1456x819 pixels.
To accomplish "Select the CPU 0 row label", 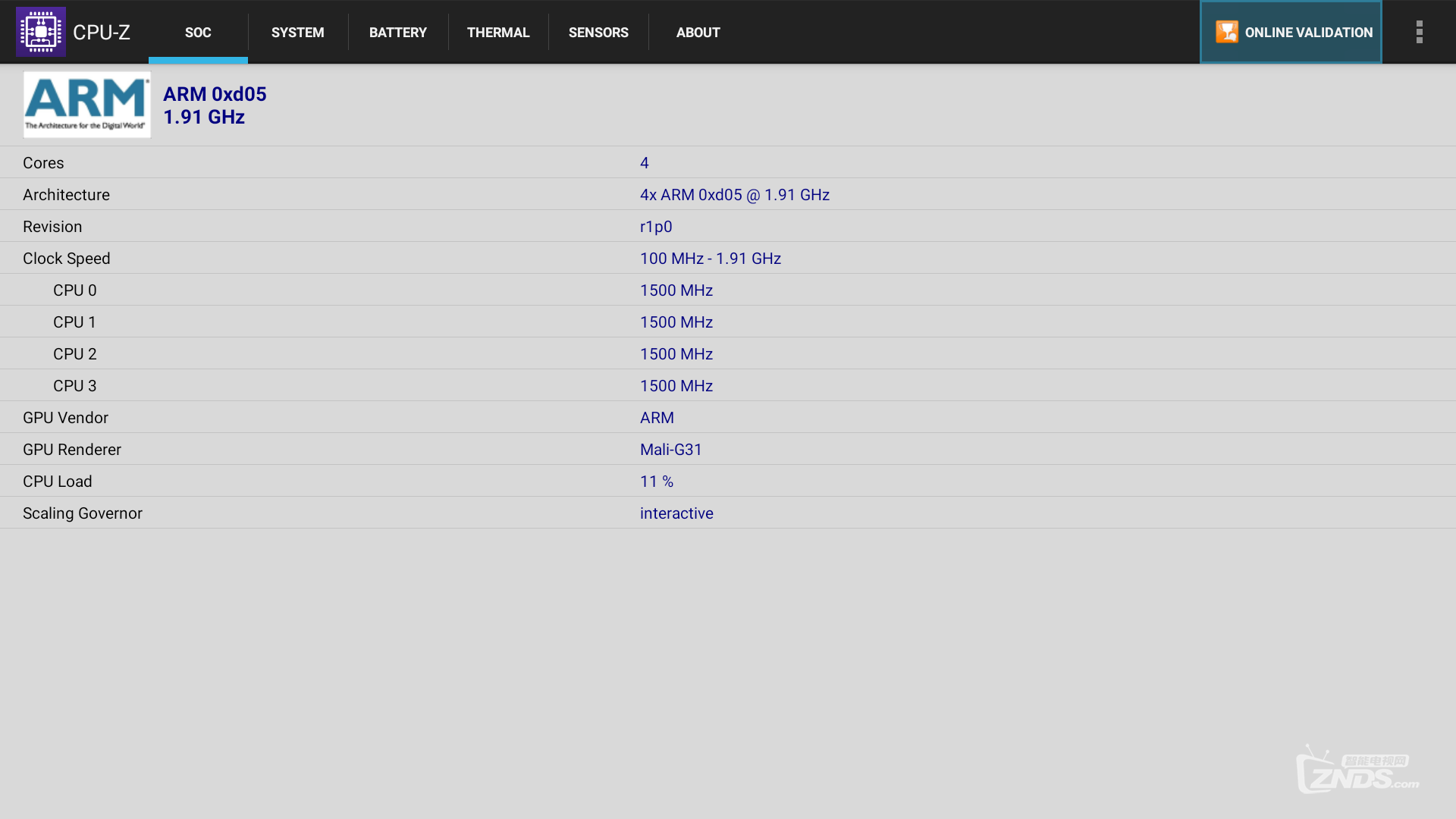I will [x=75, y=290].
